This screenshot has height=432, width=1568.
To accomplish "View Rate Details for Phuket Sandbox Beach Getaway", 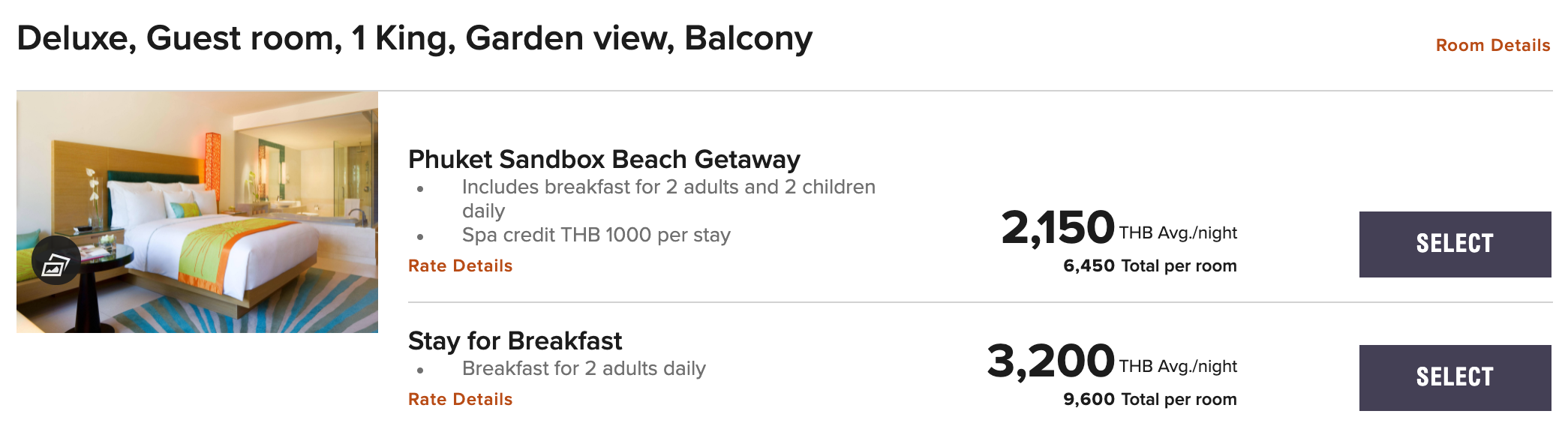I will point(460,265).
